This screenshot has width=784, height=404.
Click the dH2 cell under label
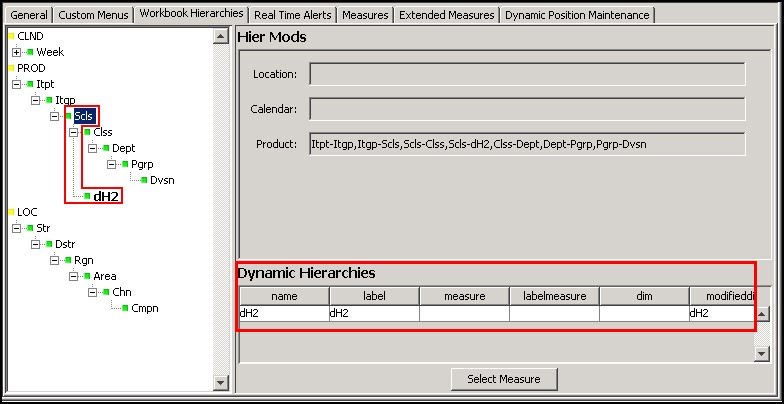(x=374, y=314)
